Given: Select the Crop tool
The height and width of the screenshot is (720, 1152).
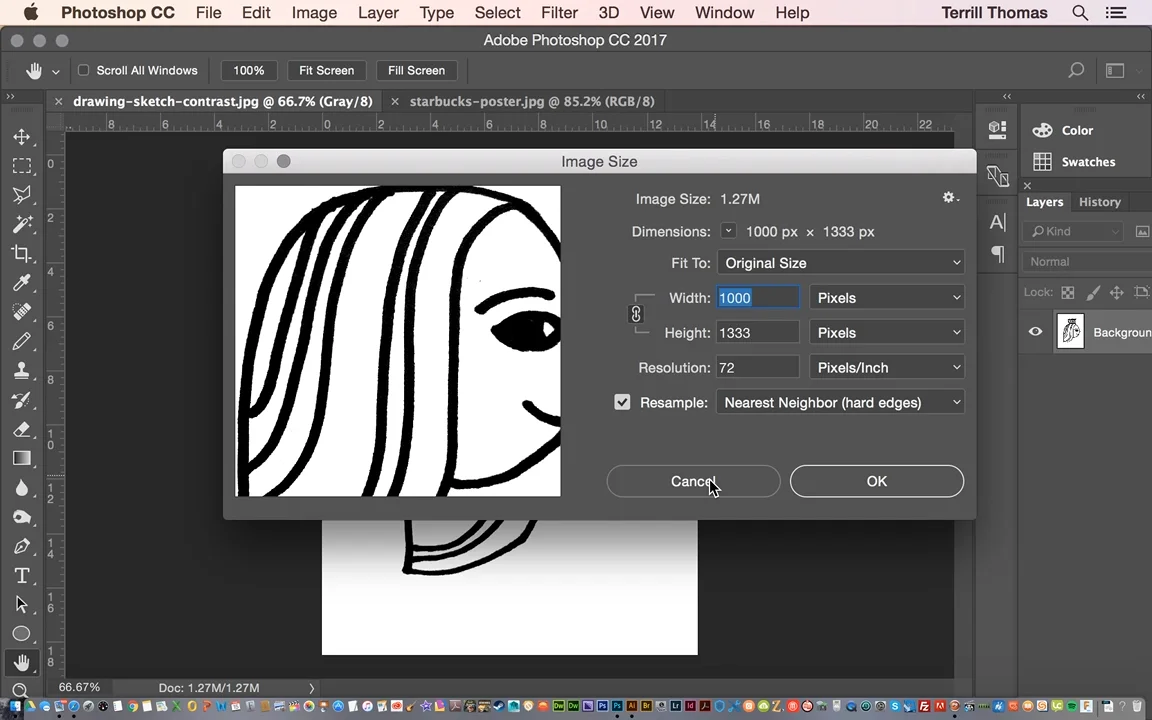Looking at the screenshot, I should [x=21, y=254].
